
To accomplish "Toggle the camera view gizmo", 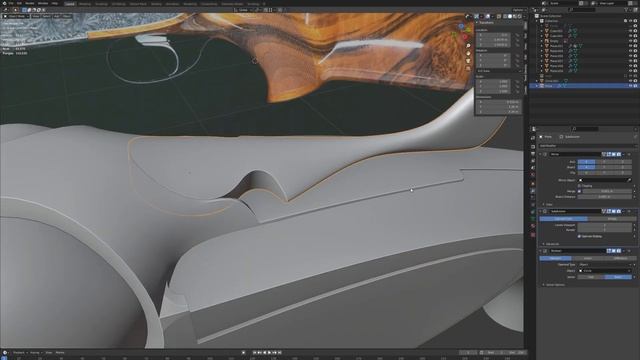I will [x=468, y=61].
